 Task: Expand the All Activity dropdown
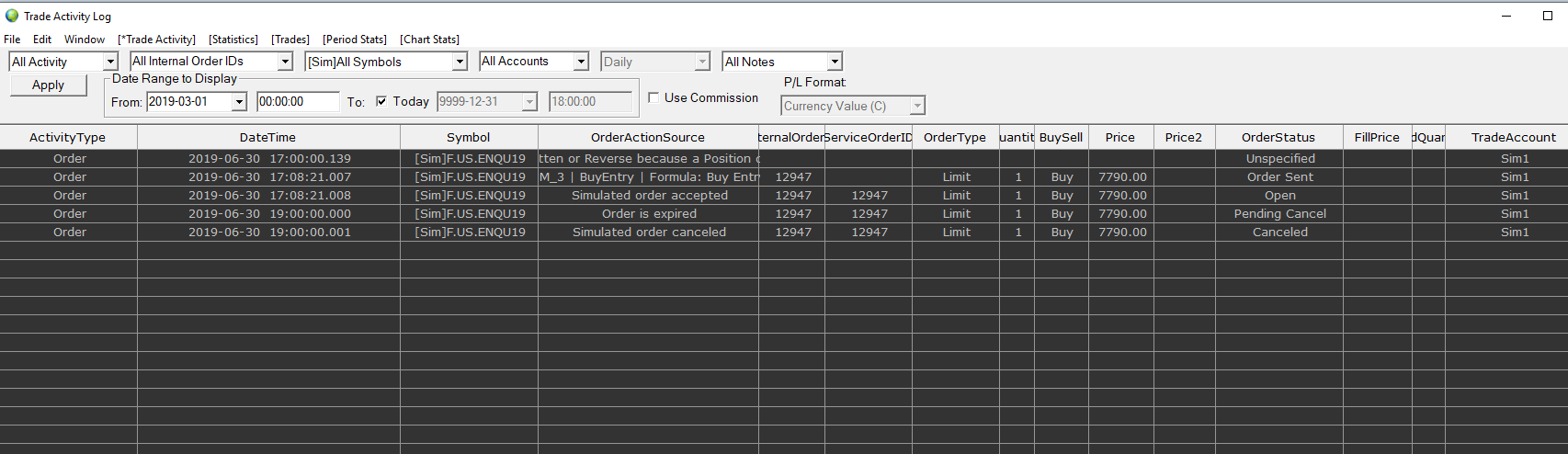[x=110, y=62]
